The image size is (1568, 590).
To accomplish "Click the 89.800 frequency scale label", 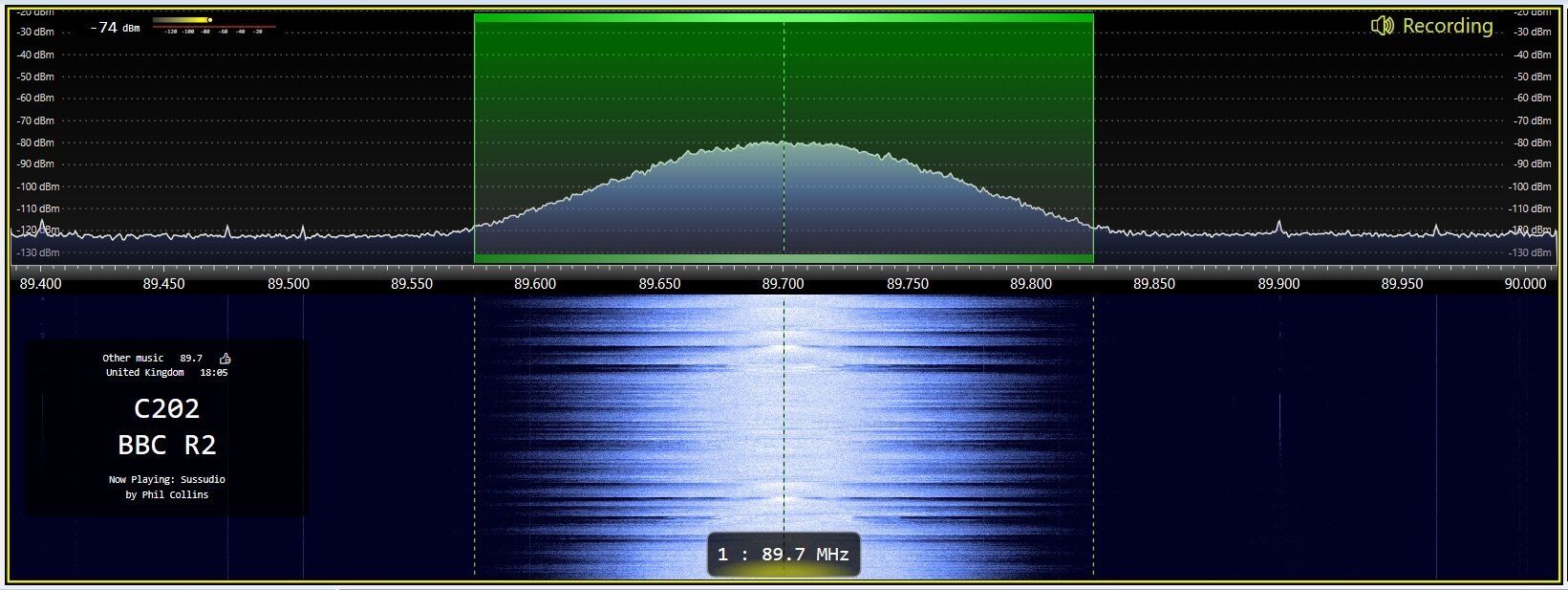I will [x=1031, y=283].
